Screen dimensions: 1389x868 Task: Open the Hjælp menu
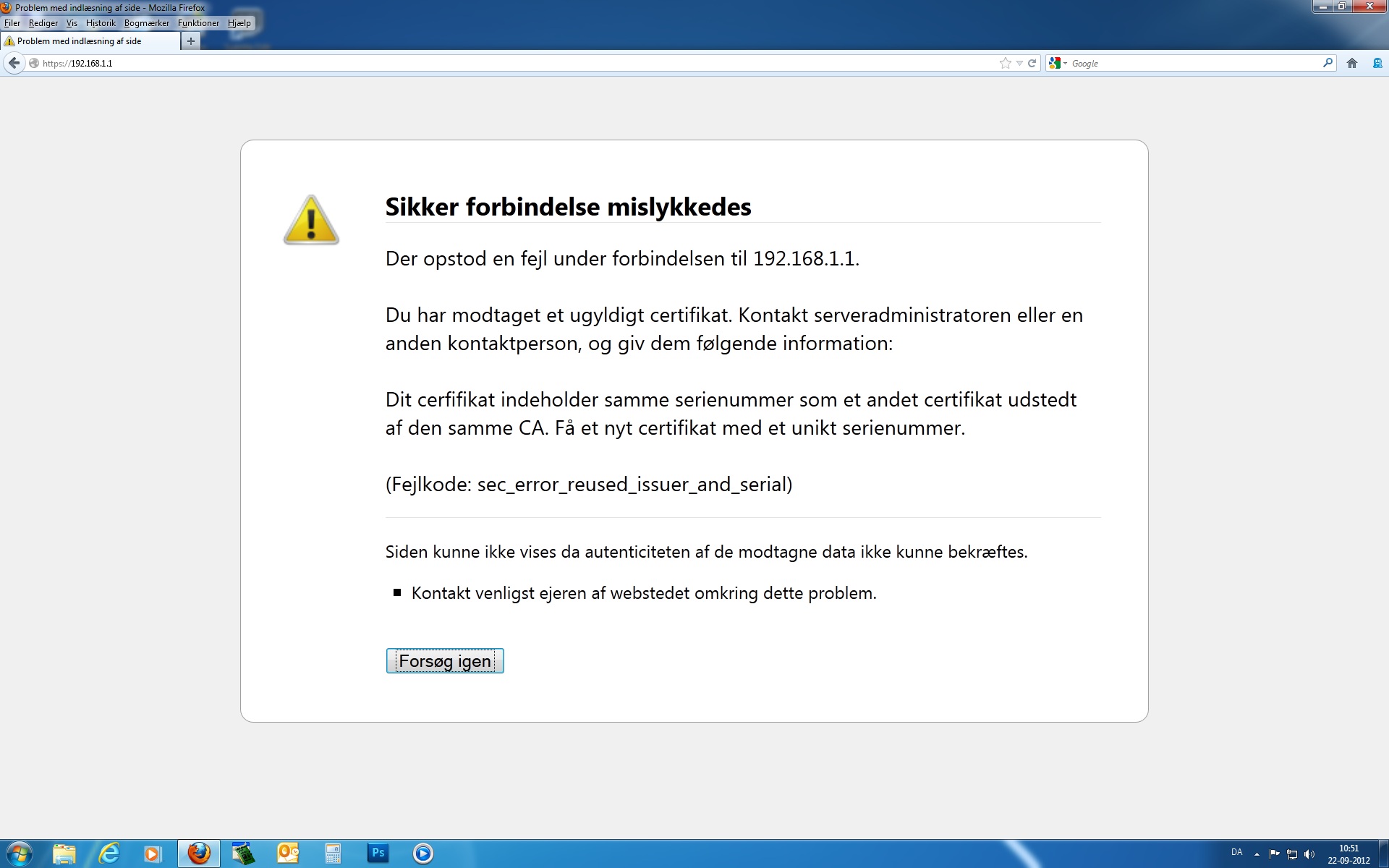click(239, 23)
